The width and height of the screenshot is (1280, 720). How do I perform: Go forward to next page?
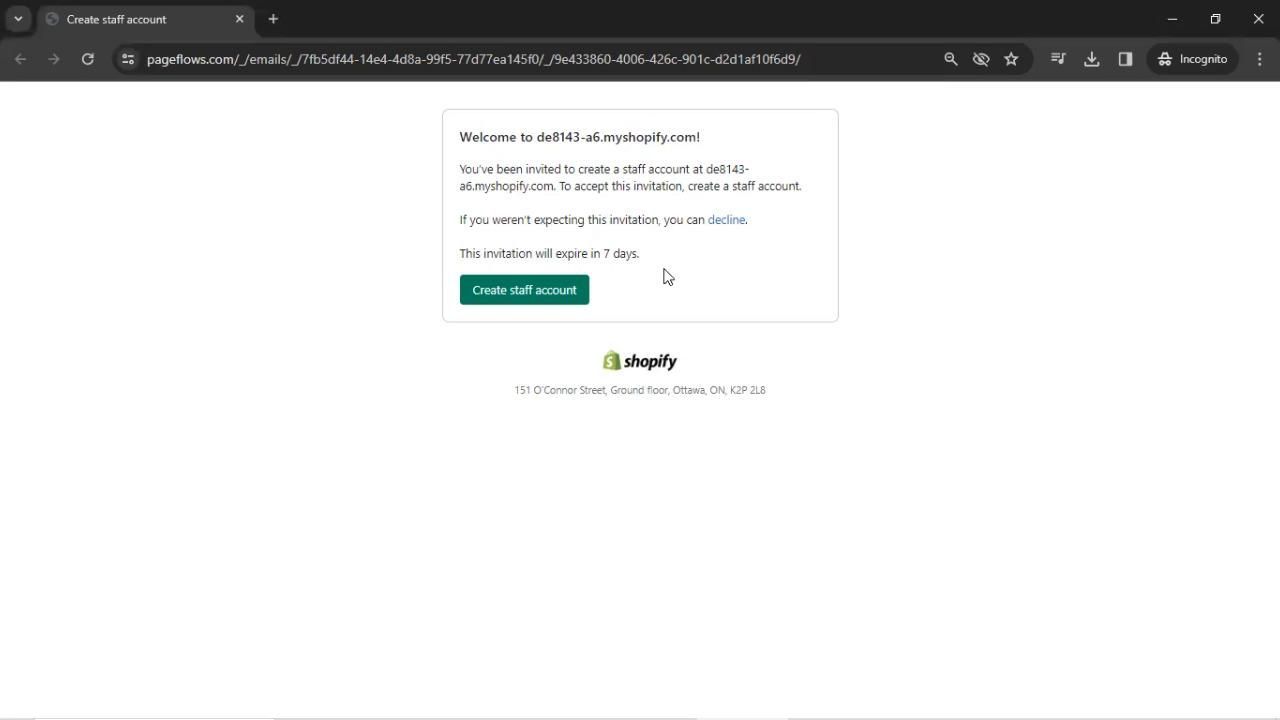click(54, 59)
